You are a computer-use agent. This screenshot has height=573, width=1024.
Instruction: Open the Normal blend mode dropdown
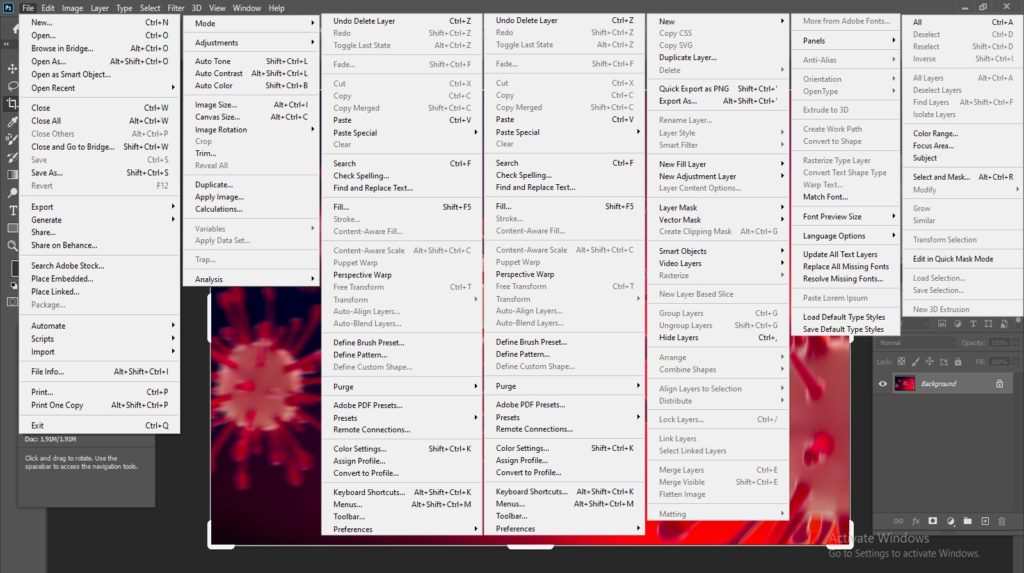[x=914, y=342]
